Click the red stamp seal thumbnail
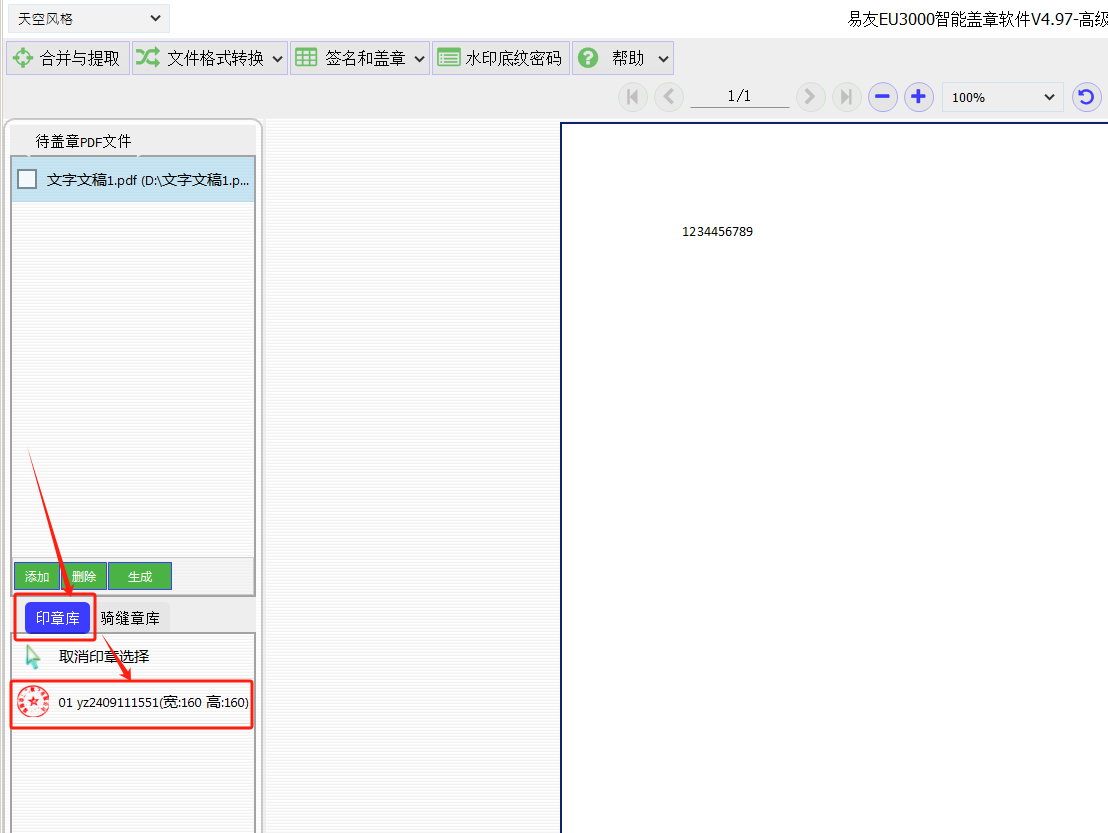The width and height of the screenshot is (1108, 833). point(34,702)
